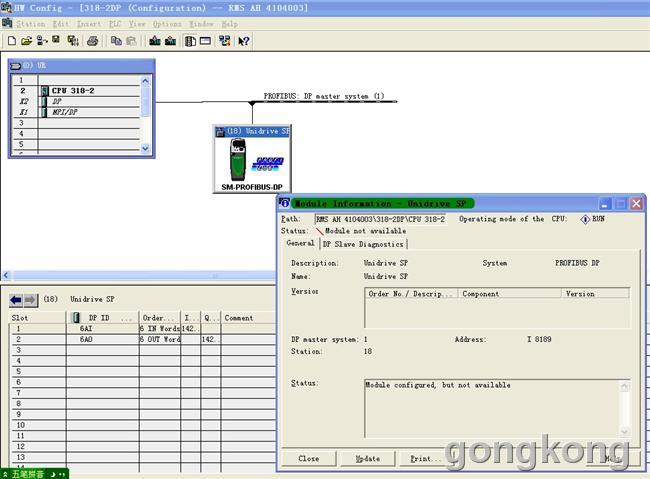Select the Unidrive SP drive image
650x479 pixels.
[238, 160]
